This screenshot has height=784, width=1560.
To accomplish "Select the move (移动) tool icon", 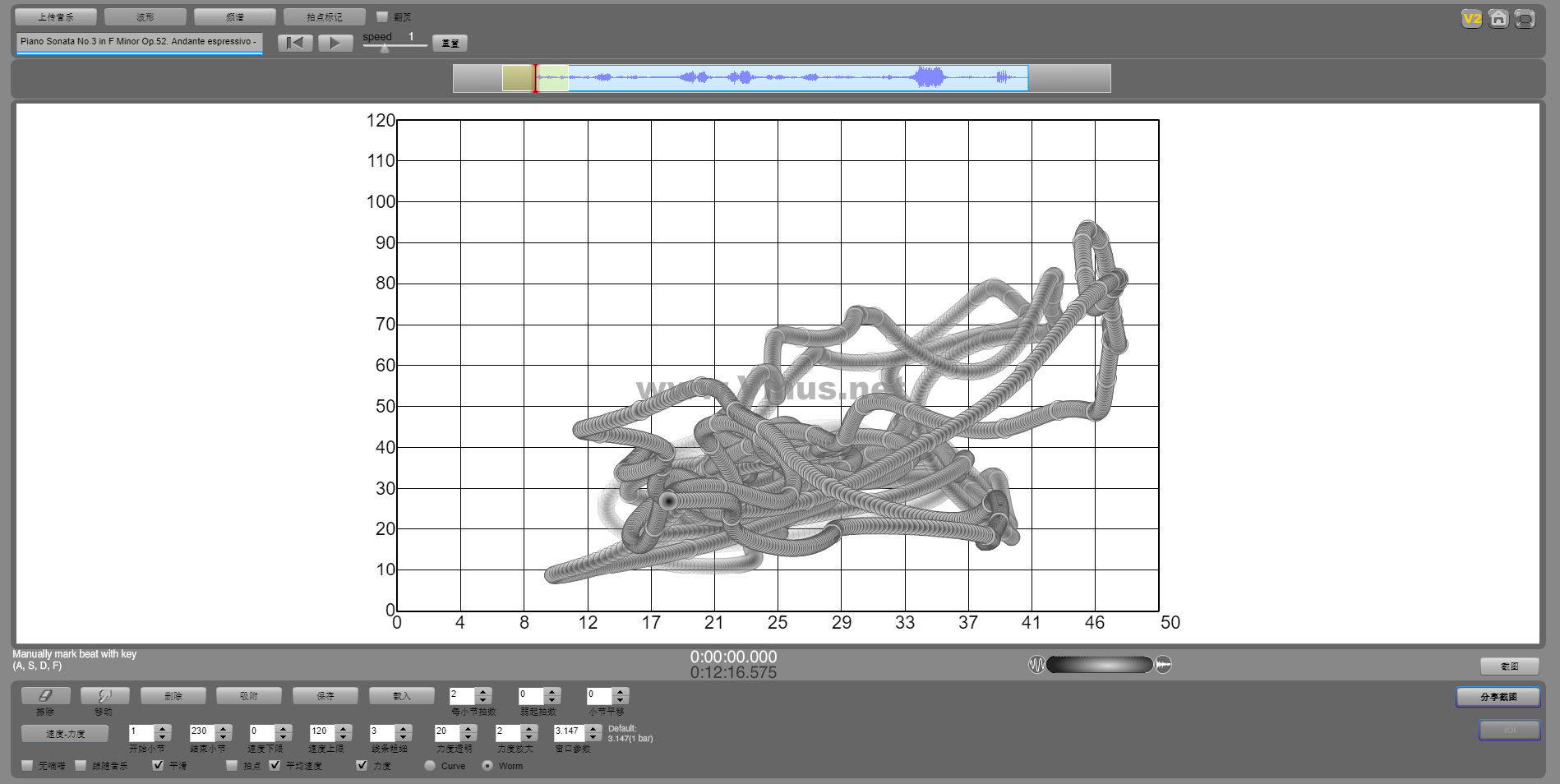I will pos(104,696).
